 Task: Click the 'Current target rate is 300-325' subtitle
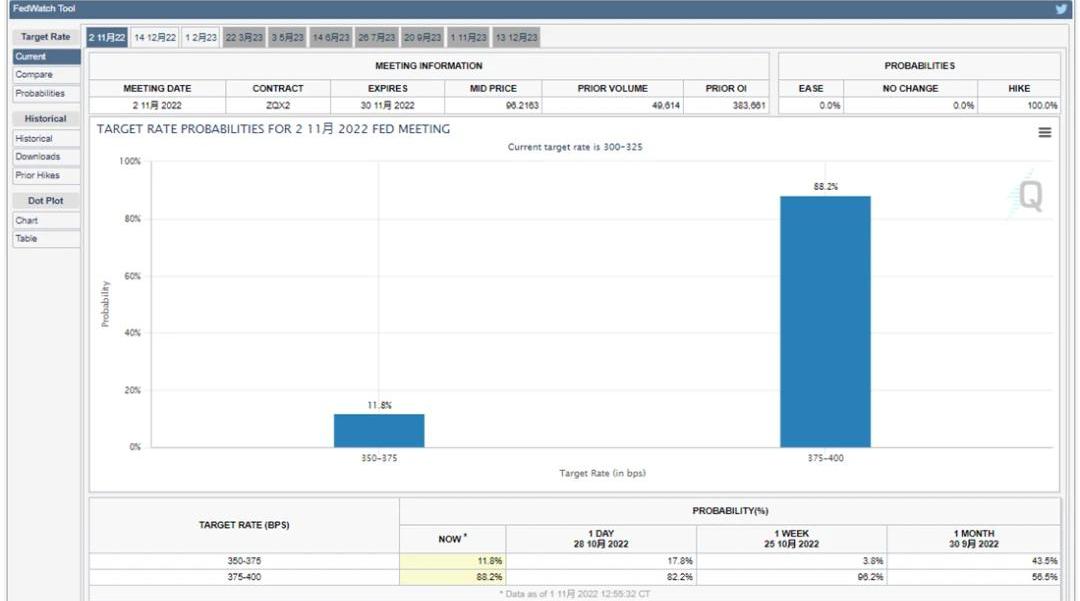pos(575,147)
